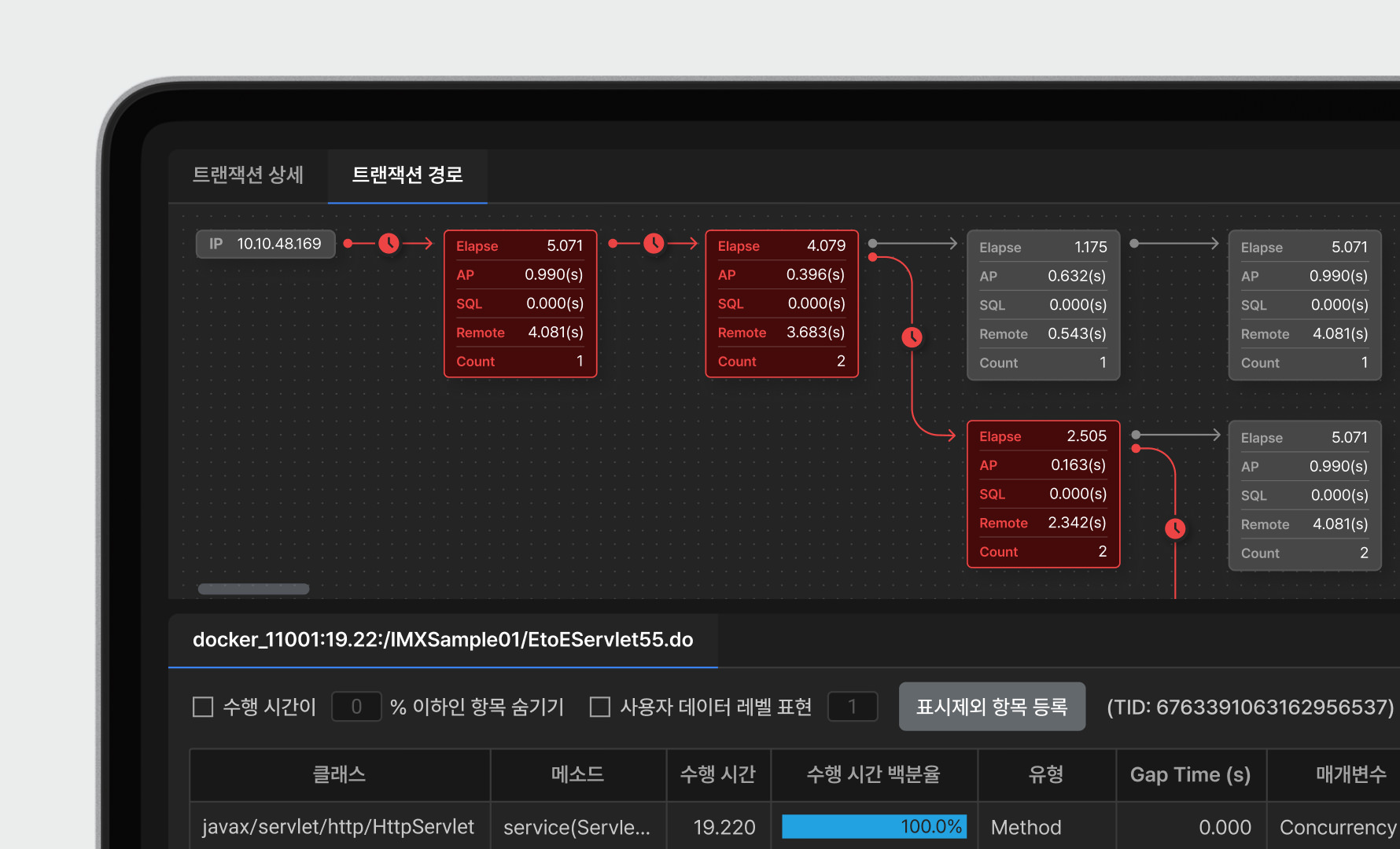Open the docker_11001 EtoEServlet55.do tab
Viewport: 1400px width, 849px height.
(x=443, y=640)
